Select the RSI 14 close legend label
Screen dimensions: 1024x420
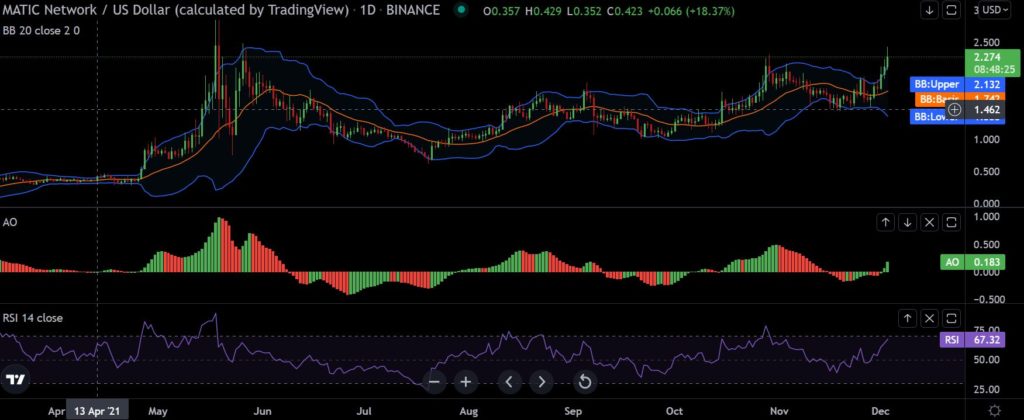pyautogui.click(x=33, y=318)
